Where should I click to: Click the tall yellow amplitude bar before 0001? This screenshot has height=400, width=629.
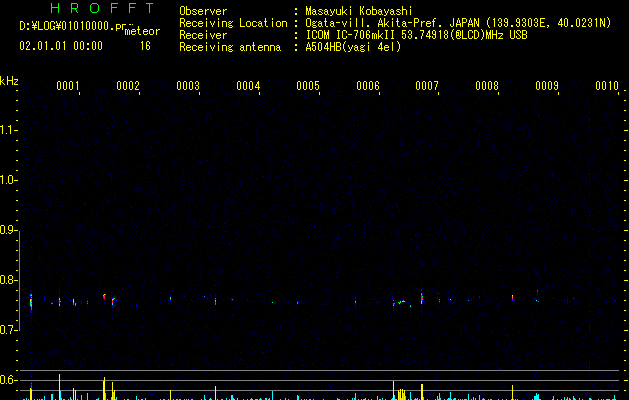tap(59, 387)
